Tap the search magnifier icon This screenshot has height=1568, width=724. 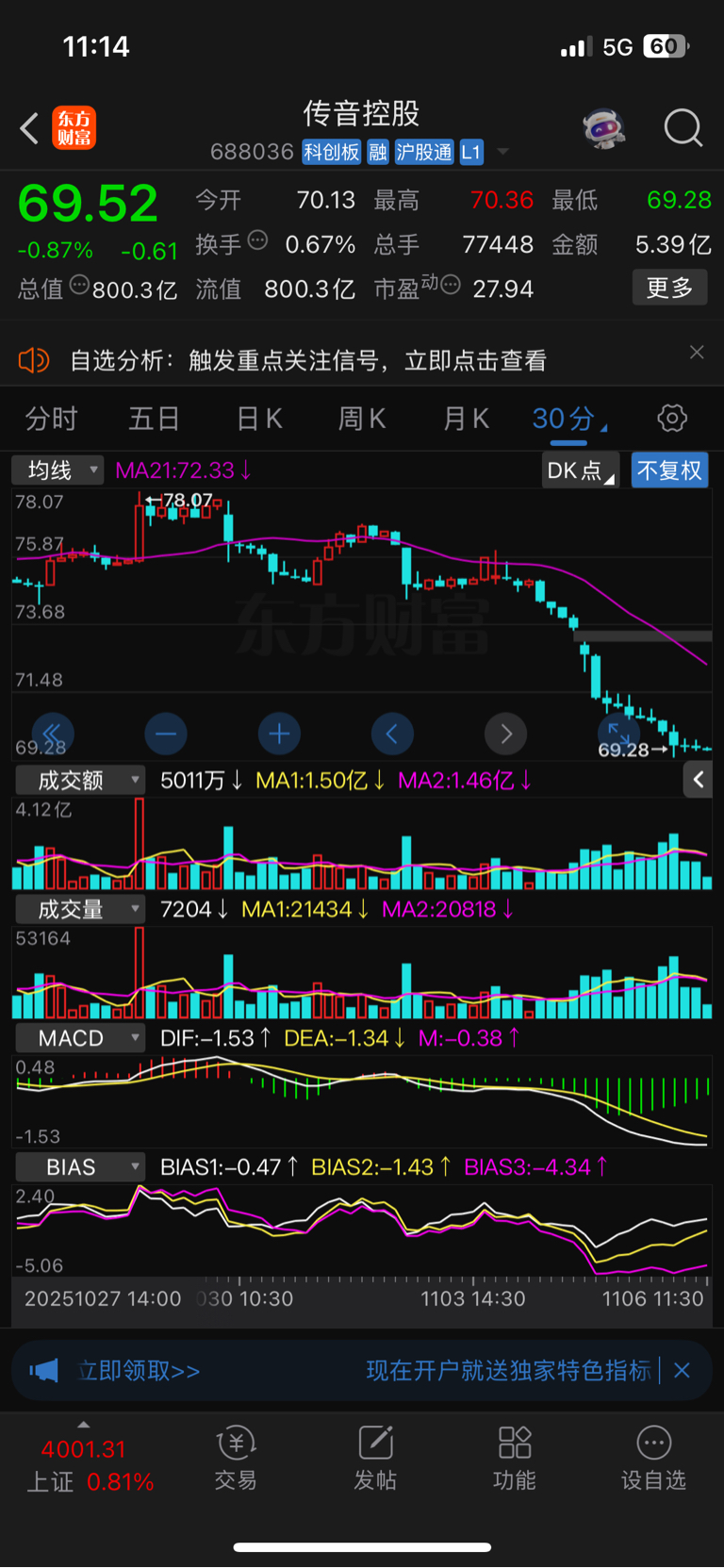[683, 128]
